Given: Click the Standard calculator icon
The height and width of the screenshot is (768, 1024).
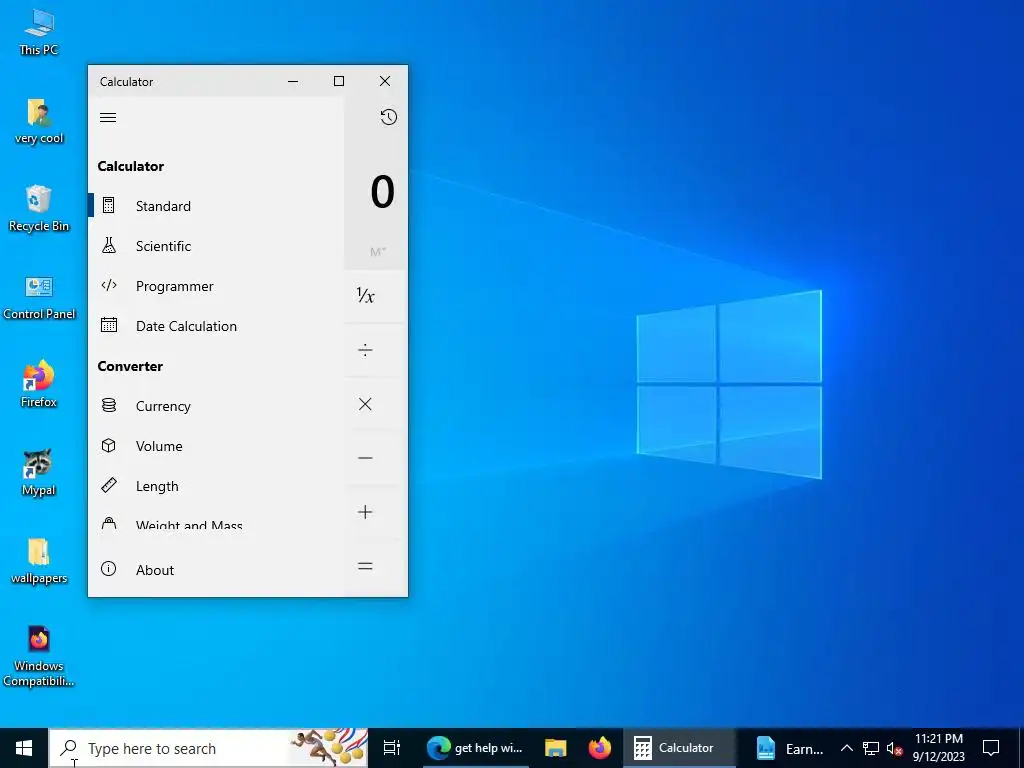Looking at the screenshot, I should 109,206.
